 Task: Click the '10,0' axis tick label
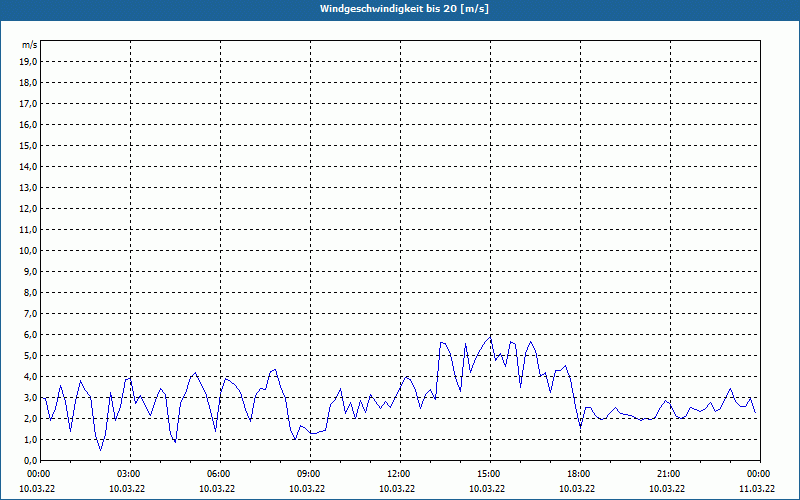point(28,251)
